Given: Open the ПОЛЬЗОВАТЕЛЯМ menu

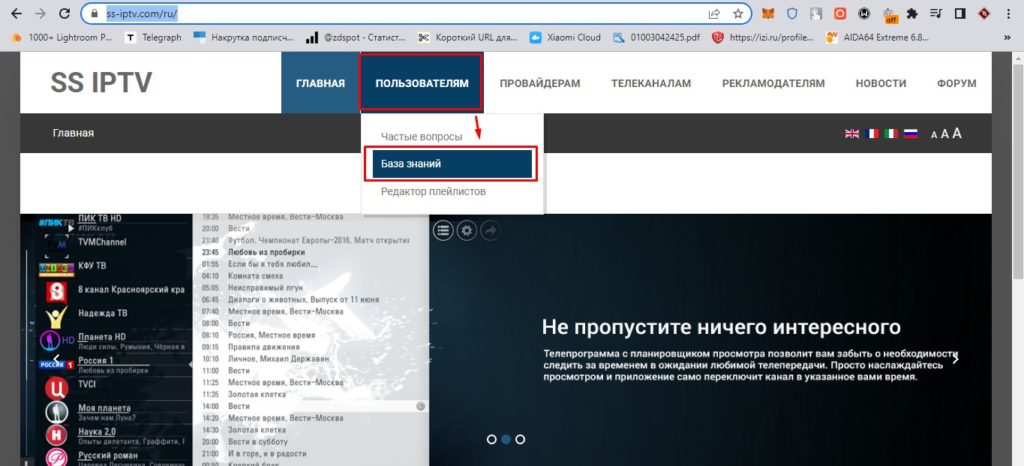Looking at the screenshot, I should click(x=422, y=84).
